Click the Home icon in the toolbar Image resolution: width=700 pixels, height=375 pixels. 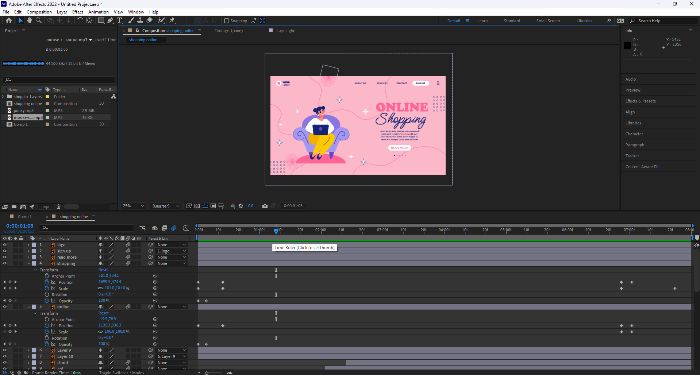point(8,21)
